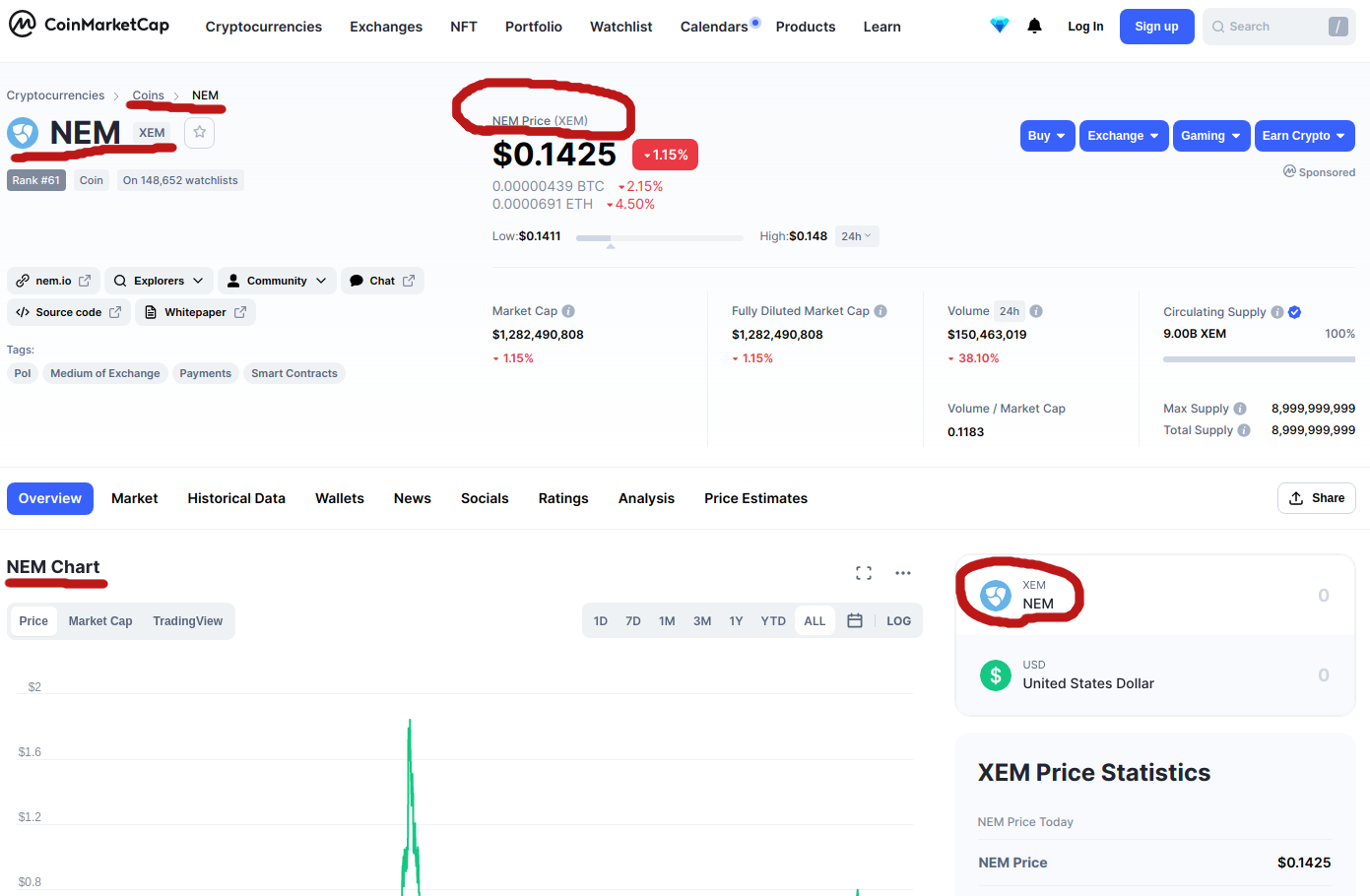Open the diamond rewards icon
Screen dimensions: 1370x896
(999, 26)
